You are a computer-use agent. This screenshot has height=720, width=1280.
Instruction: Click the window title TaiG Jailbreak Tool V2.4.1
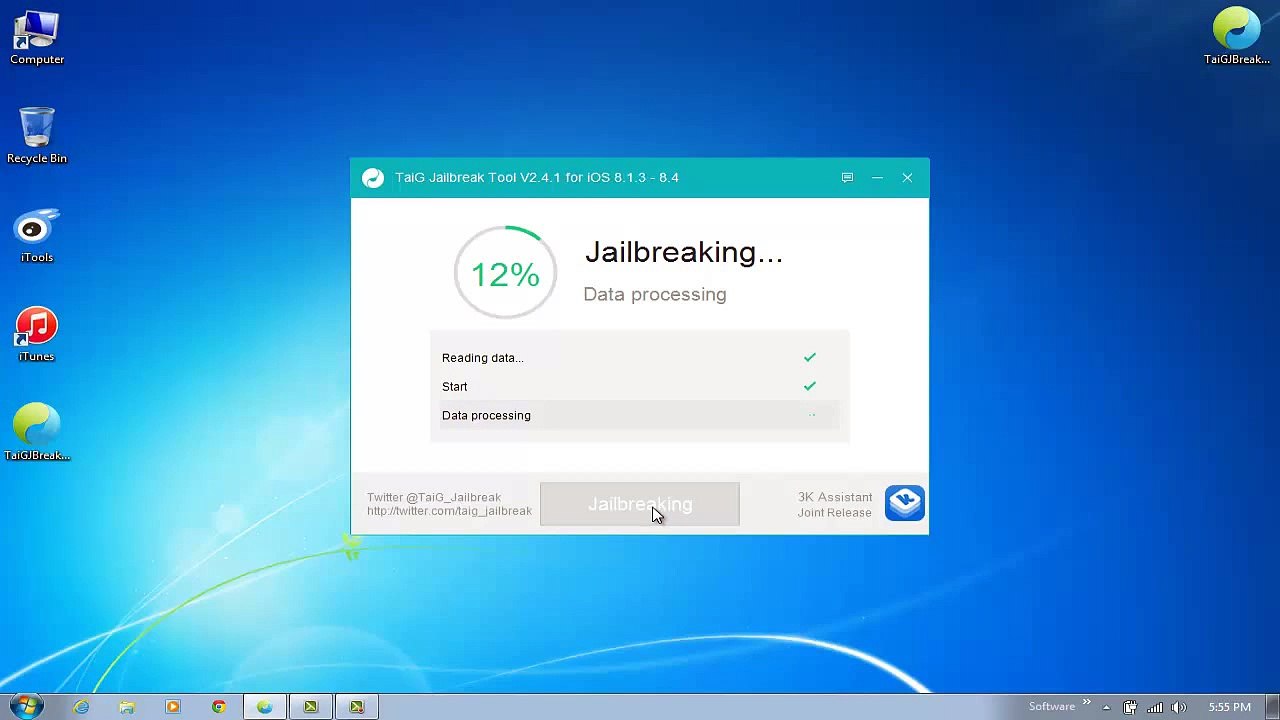537,178
